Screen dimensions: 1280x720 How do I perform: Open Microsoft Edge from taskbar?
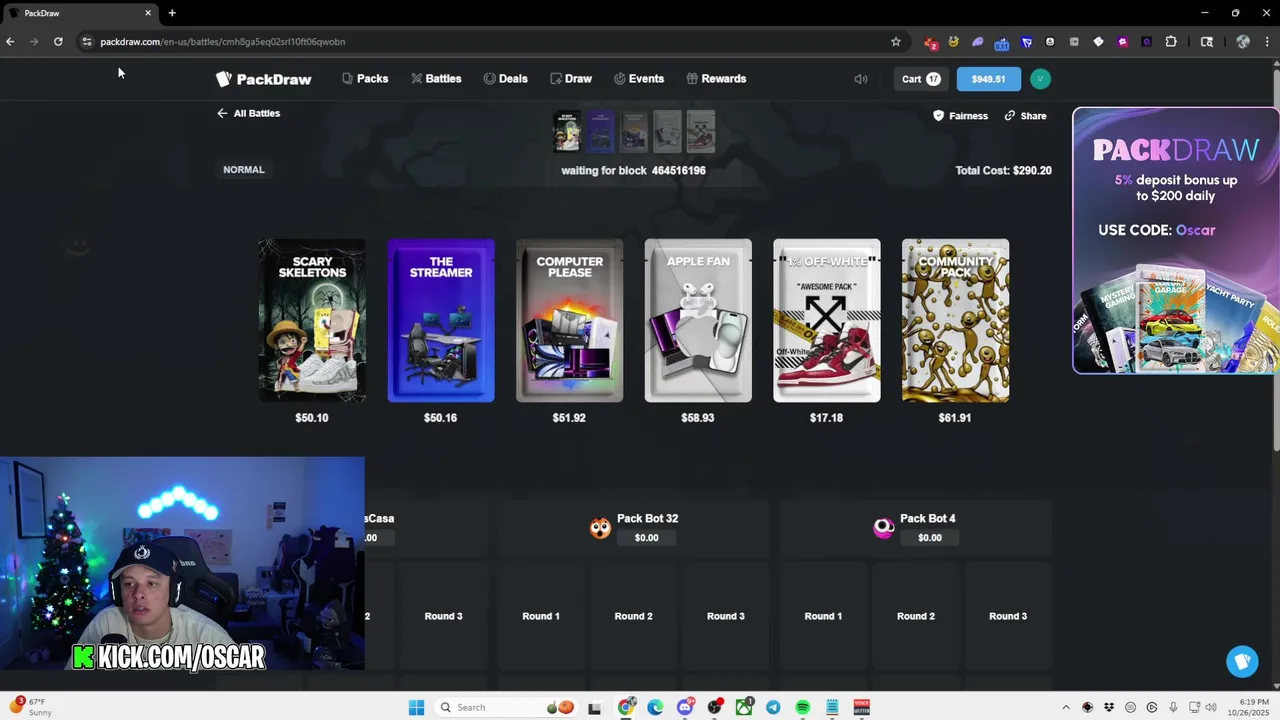pos(655,707)
